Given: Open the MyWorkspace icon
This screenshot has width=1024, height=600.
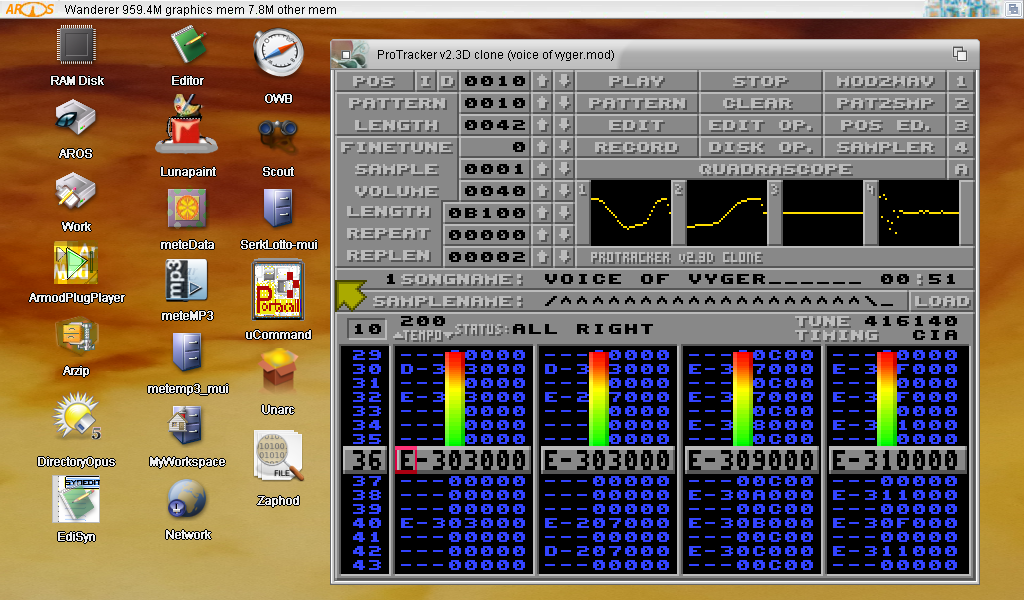Looking at the screenshot, I should [x=187, y=426].
